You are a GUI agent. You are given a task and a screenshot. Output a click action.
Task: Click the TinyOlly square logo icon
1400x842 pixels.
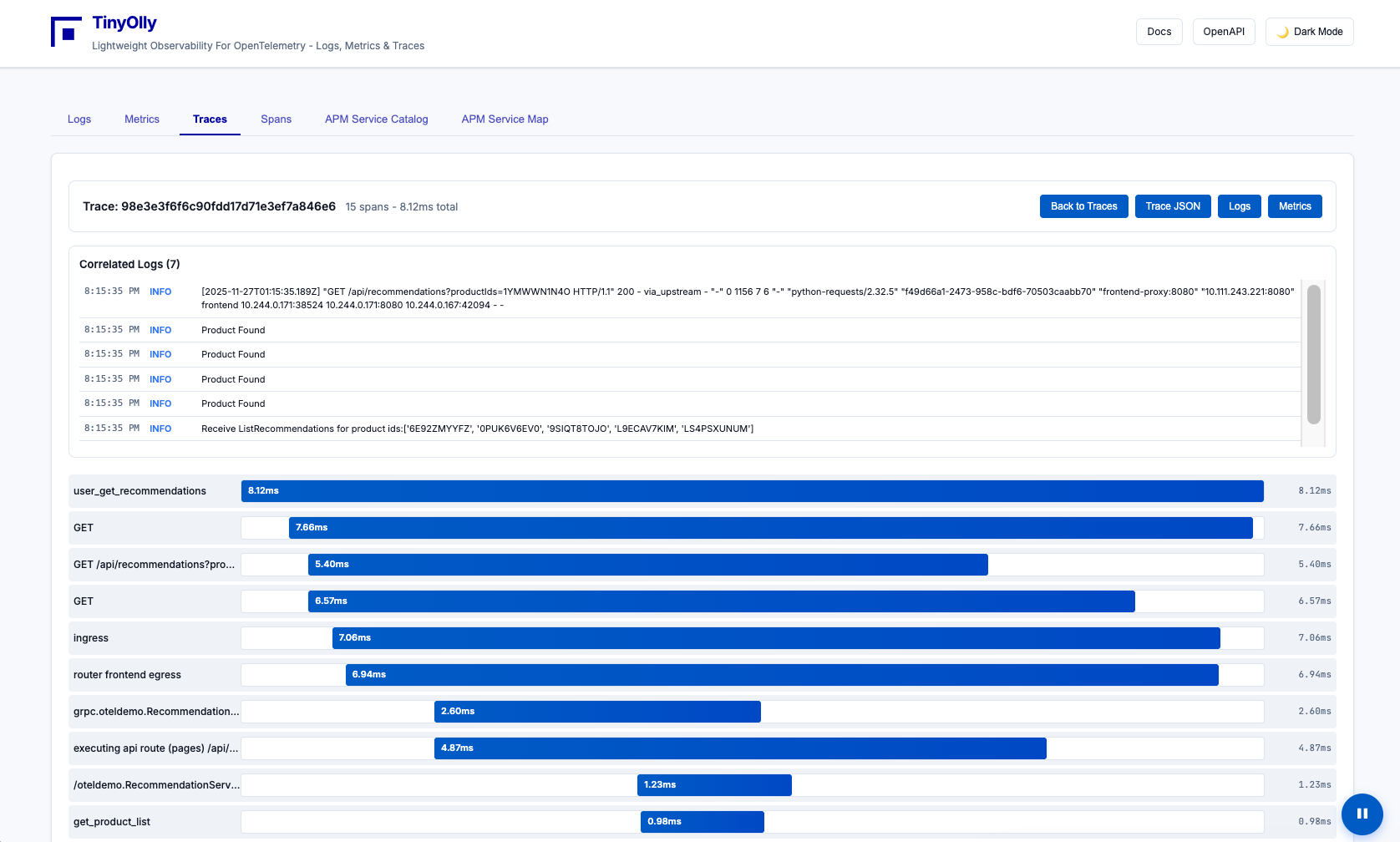click(66, 32)
